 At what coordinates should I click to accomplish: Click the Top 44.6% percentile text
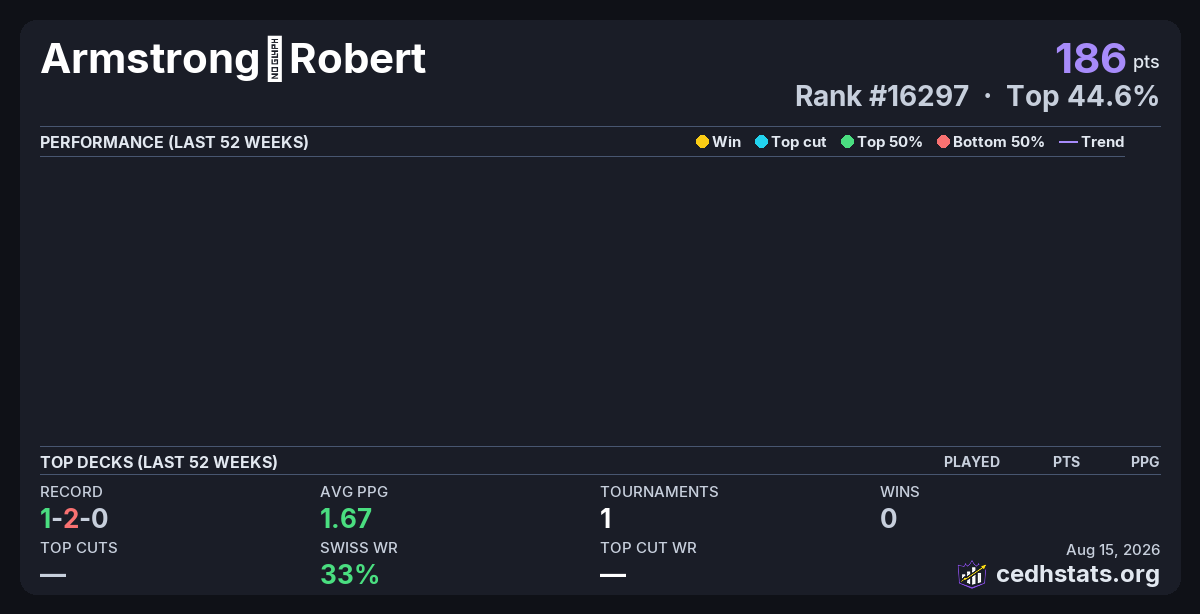pos(1083,96)
